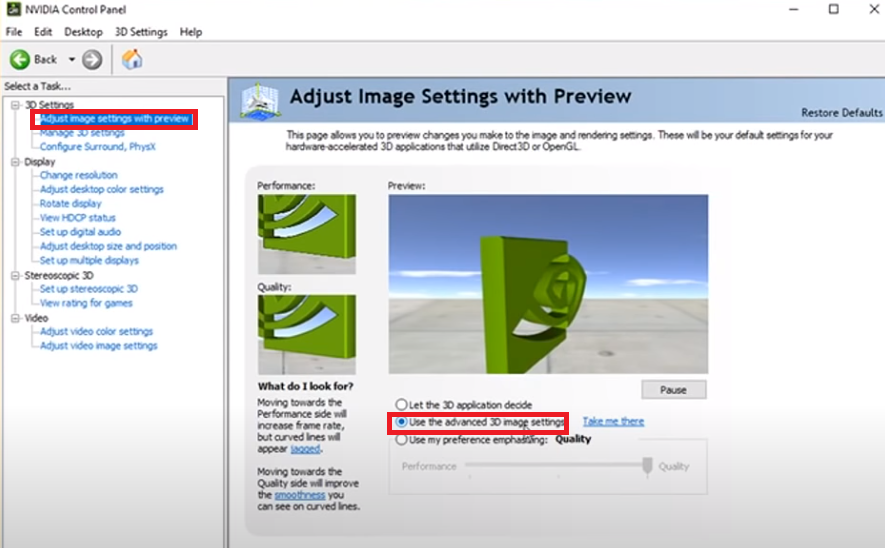Image resolution: width=885 pixels, height=548 pixels.
Task: Collapse the Stereoscopic 3D tree node
Action: (15, 275)
